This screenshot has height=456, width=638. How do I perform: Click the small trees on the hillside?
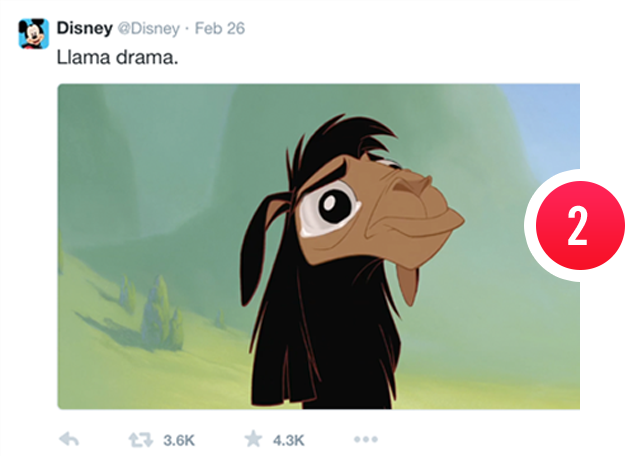click(157, 313)
